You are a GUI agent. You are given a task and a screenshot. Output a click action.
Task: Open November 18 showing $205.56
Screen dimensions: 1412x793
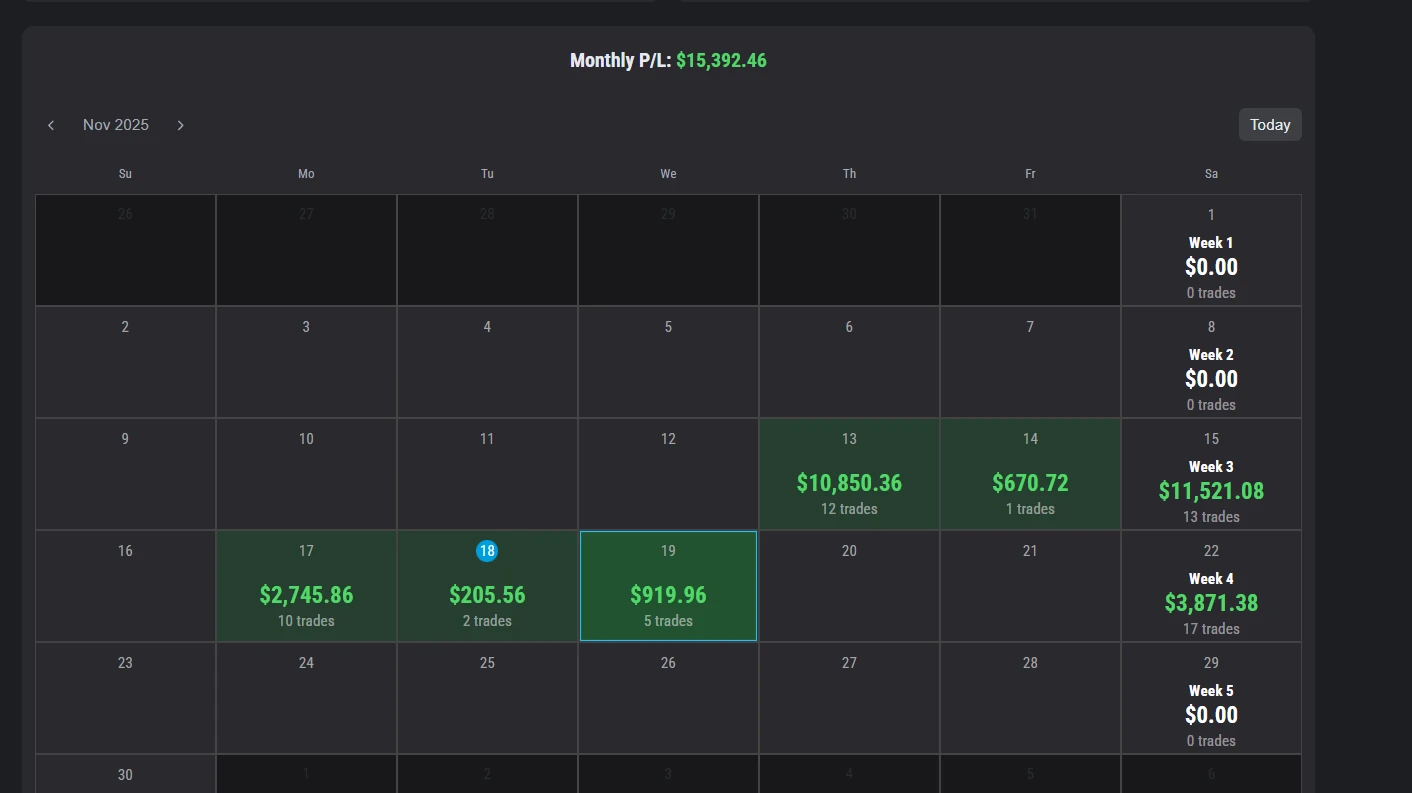coord(487,586)
